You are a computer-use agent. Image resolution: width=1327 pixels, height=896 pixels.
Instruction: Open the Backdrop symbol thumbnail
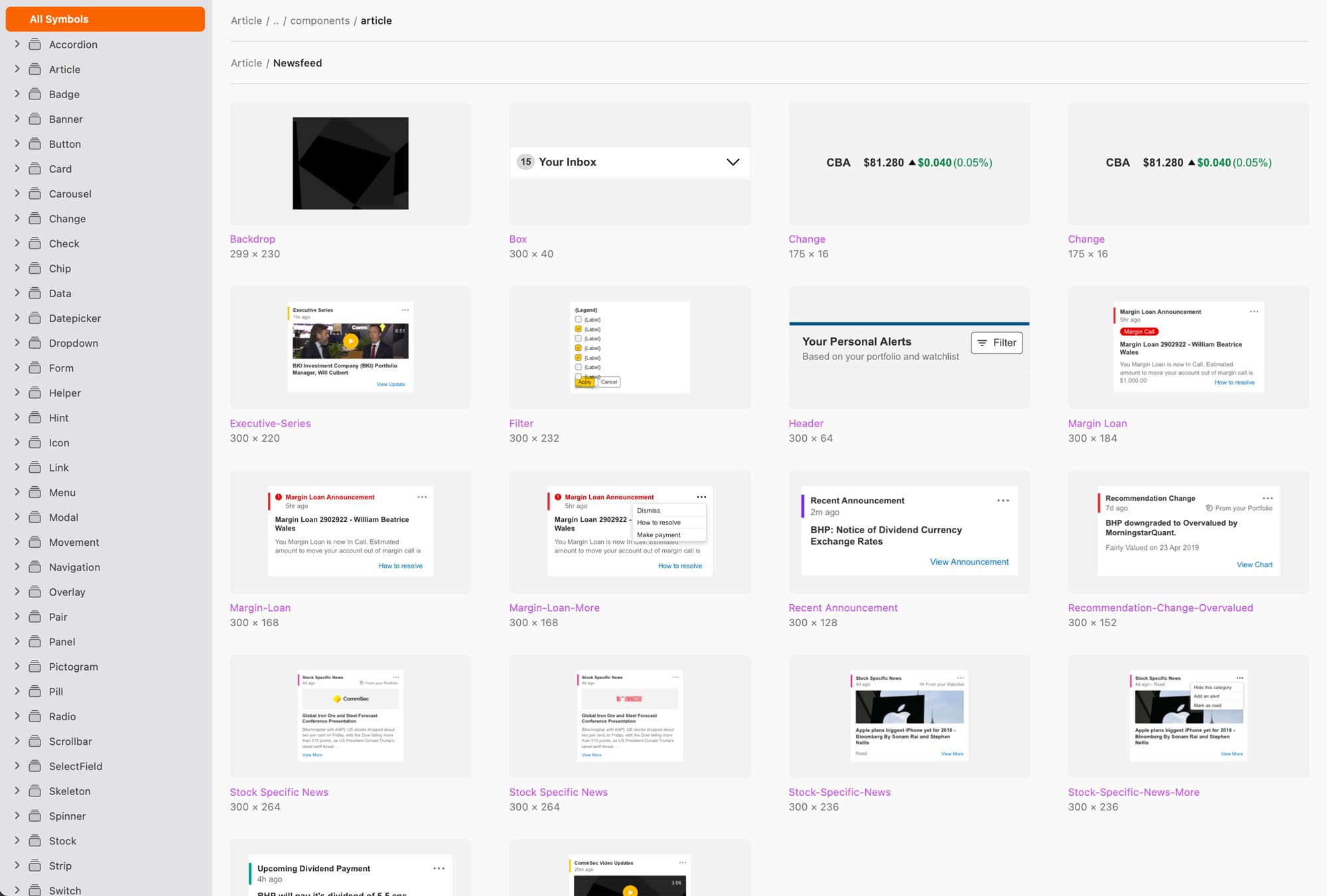click(350, 163)
